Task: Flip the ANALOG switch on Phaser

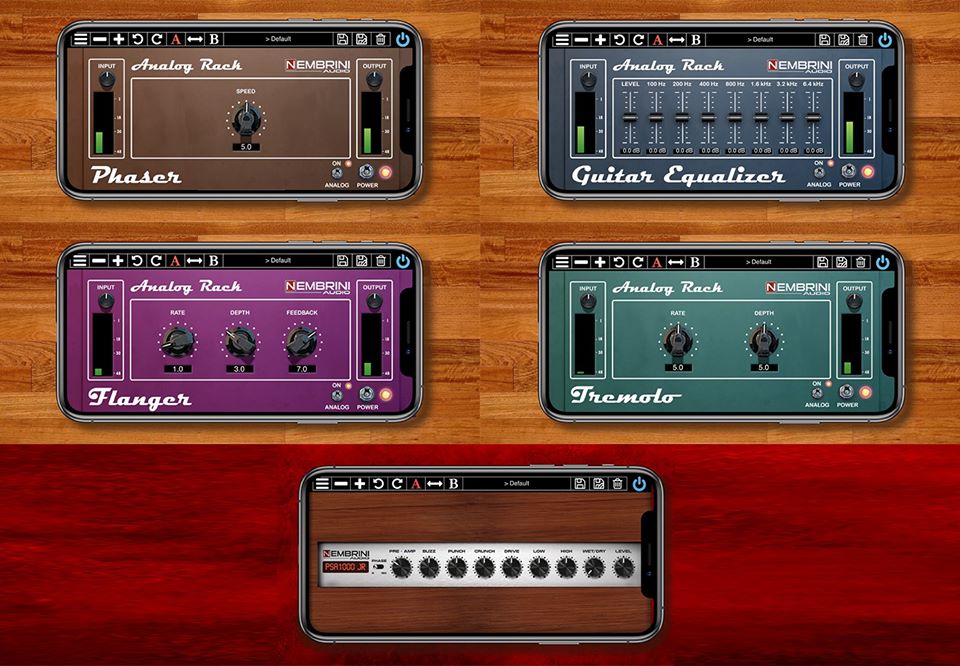Action: 337,173
